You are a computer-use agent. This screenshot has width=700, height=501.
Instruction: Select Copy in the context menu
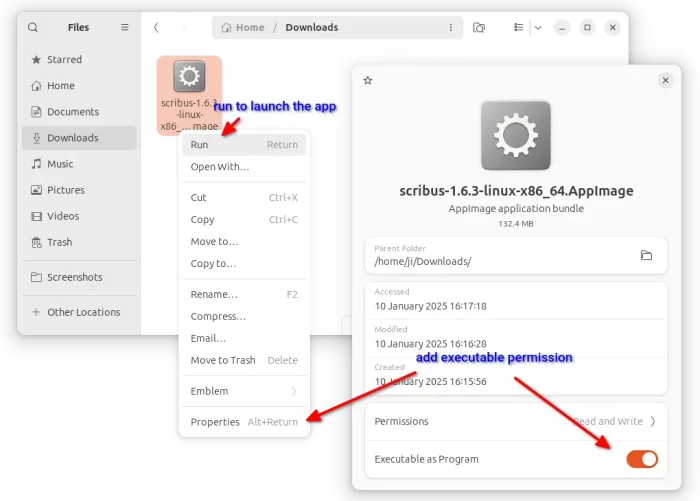click(x=244, y=220)
